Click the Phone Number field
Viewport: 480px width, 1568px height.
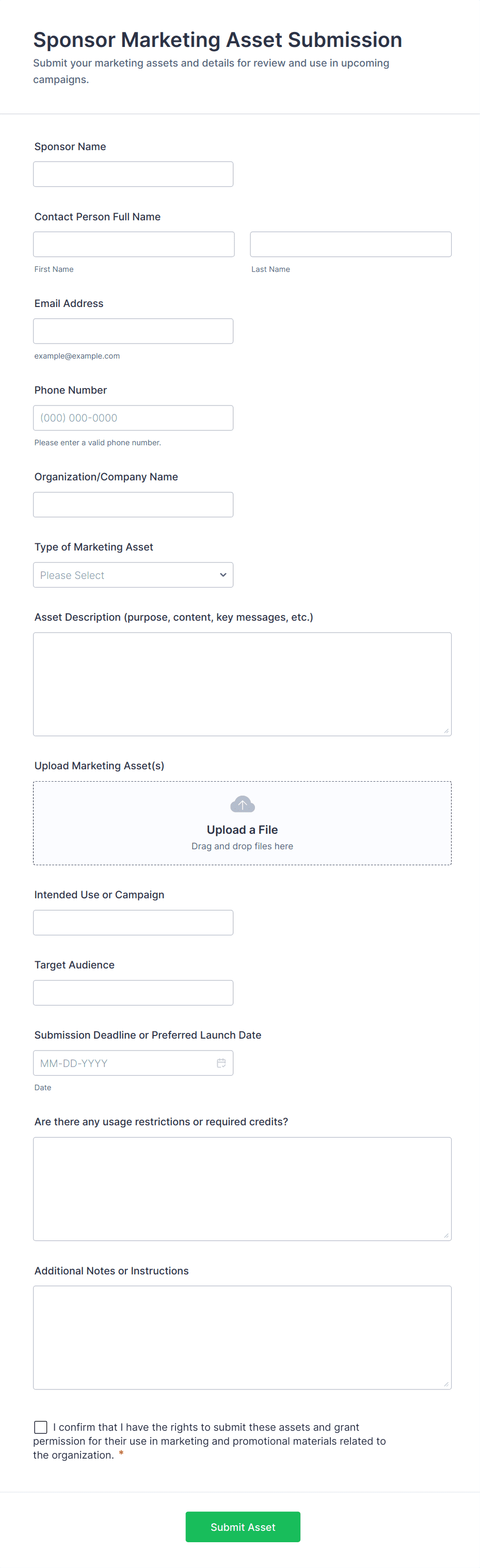coord(133,417)
